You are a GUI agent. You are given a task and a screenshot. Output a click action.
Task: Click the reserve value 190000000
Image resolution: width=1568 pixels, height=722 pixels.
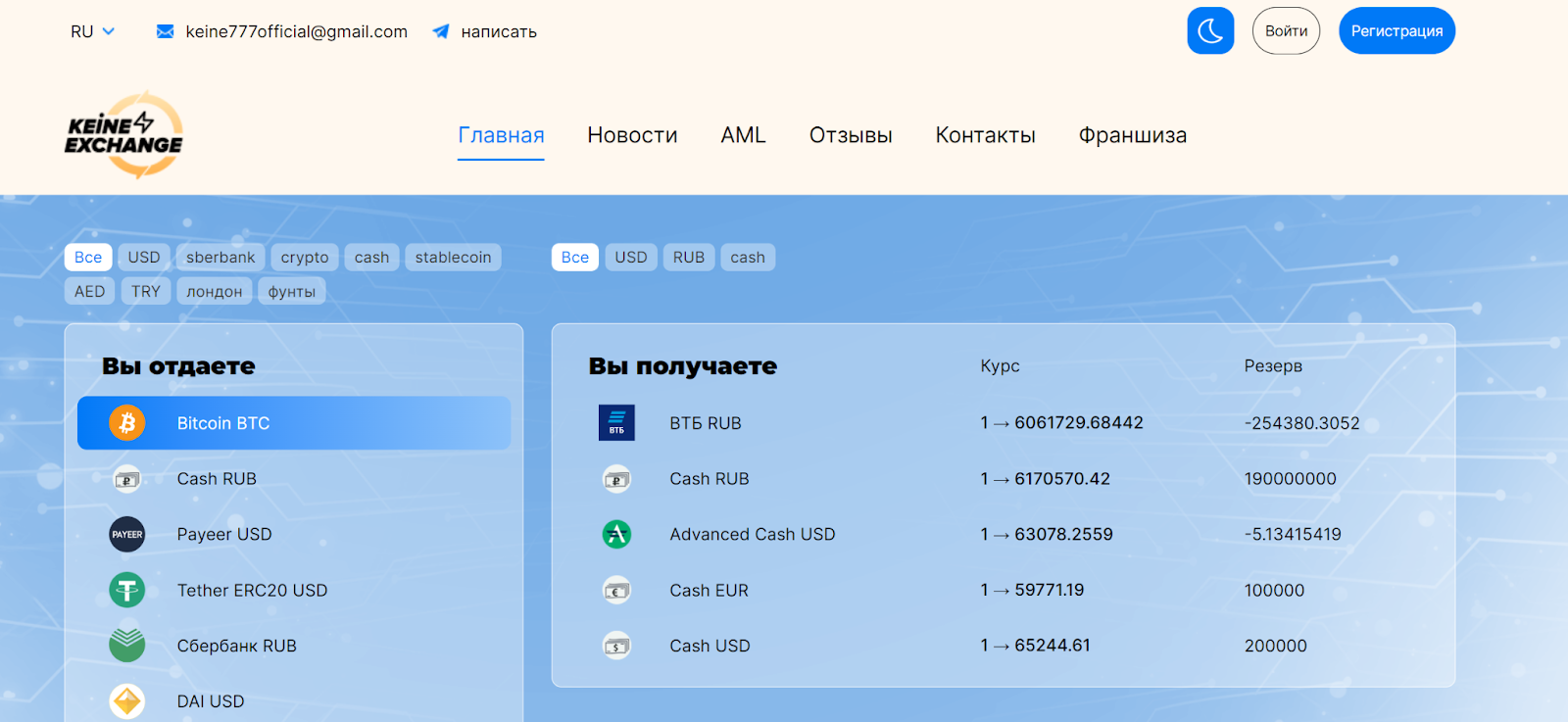pos(1291,479)
